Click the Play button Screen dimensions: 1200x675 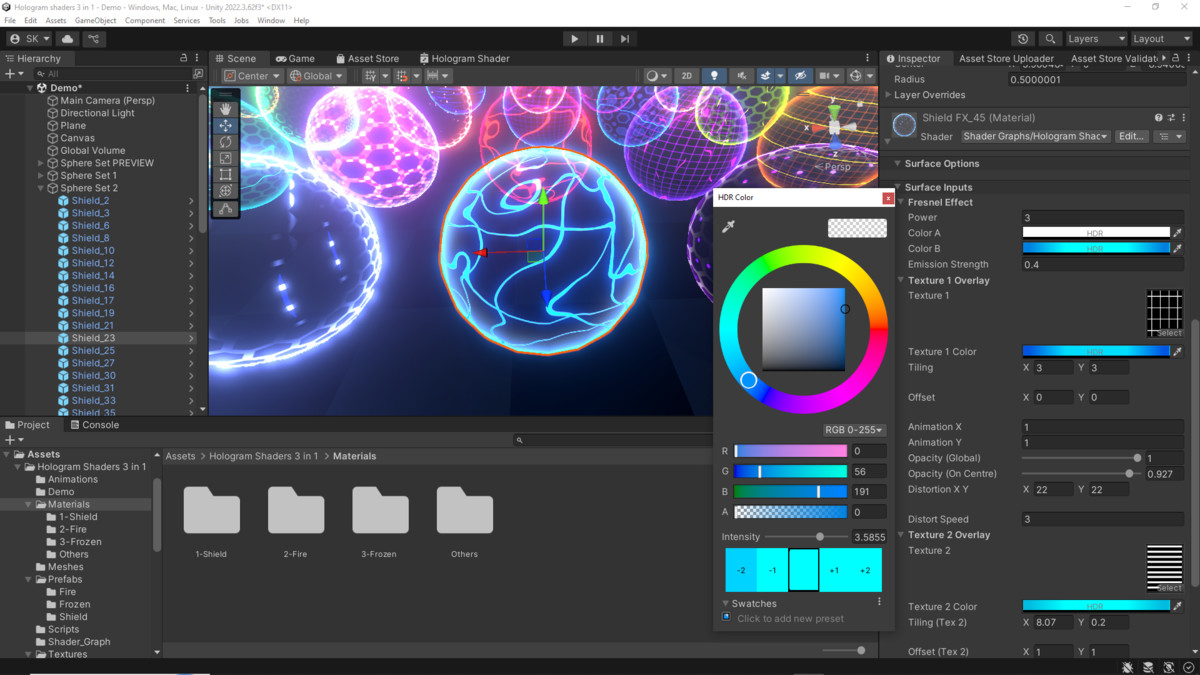click(x=574, y=39)
